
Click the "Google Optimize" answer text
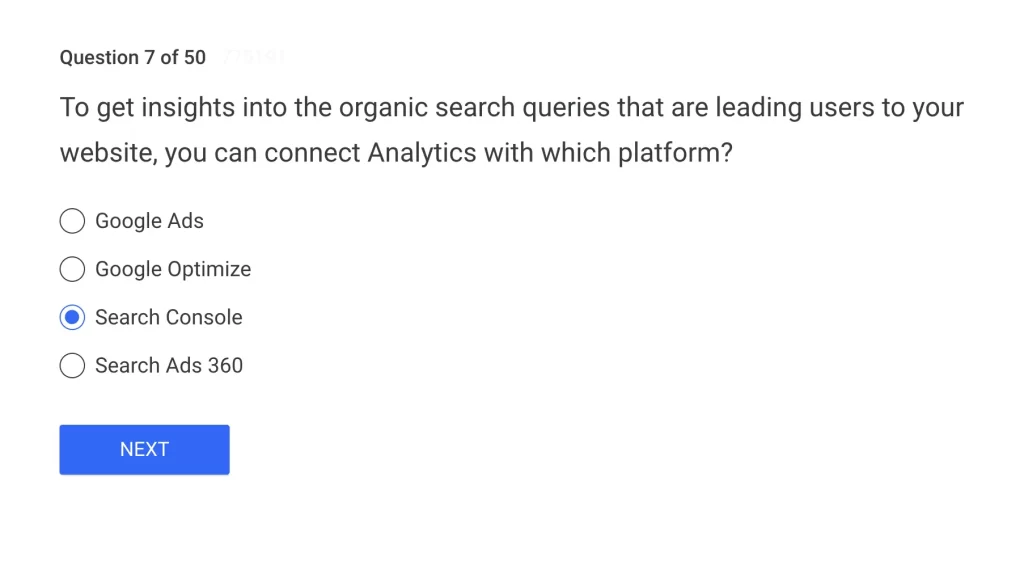(173, 269)
